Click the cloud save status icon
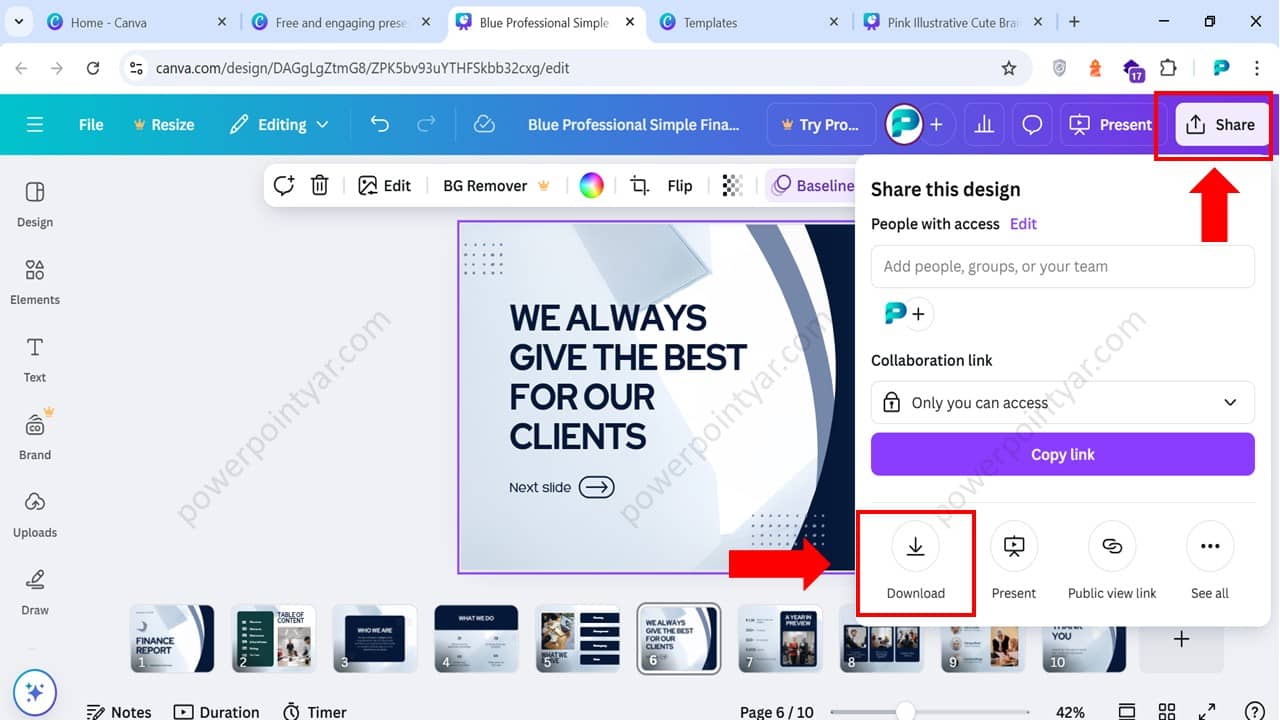The image size is (1280, 720). point(484,124)
